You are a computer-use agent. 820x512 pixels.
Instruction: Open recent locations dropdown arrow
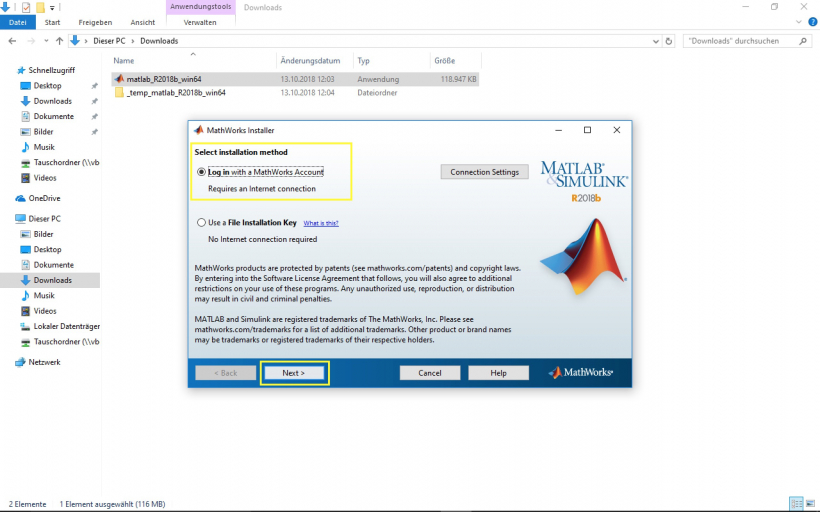[x=47, y=41]
